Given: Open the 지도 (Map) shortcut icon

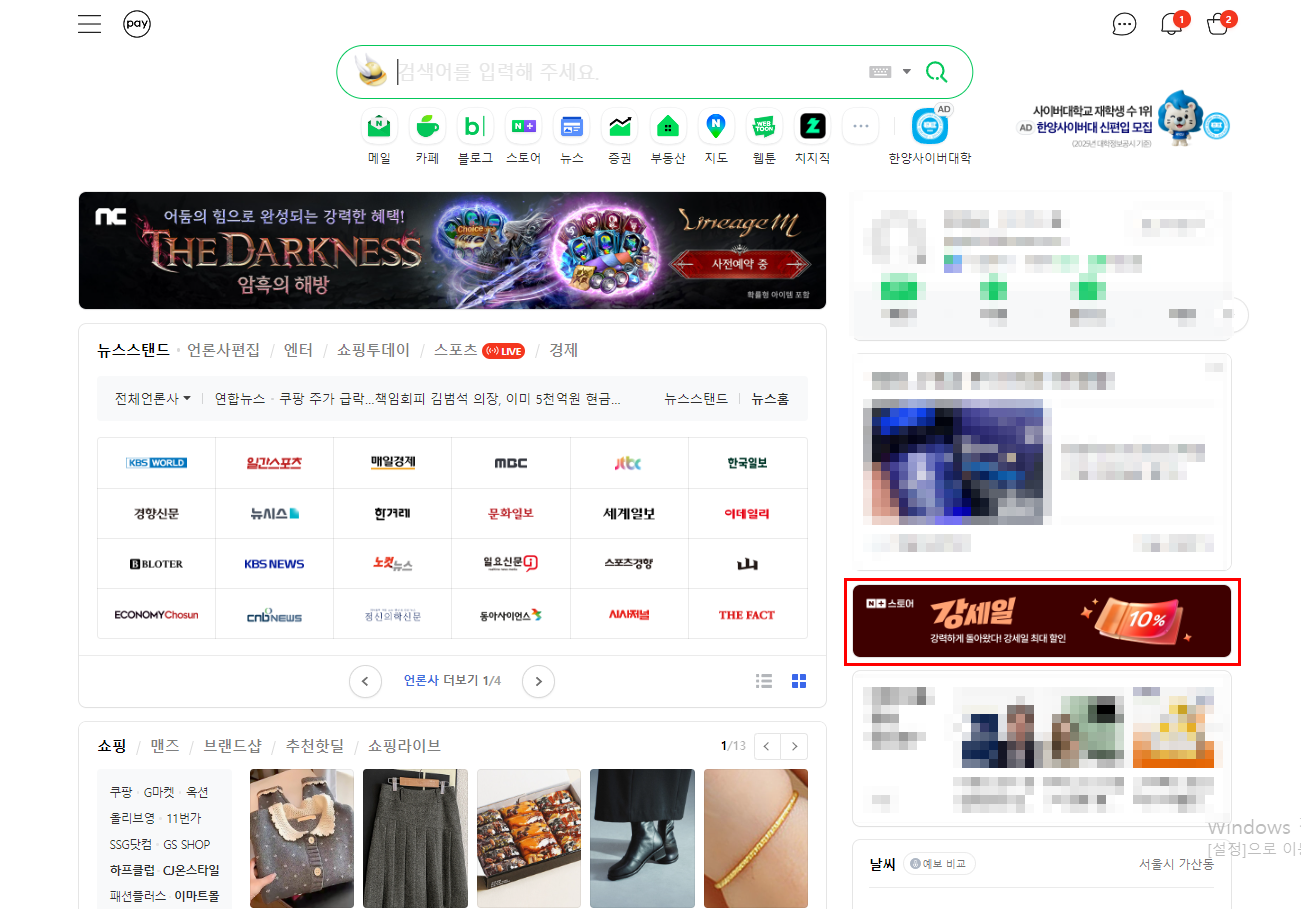Looking at the screenshot, I should [716, 127].
